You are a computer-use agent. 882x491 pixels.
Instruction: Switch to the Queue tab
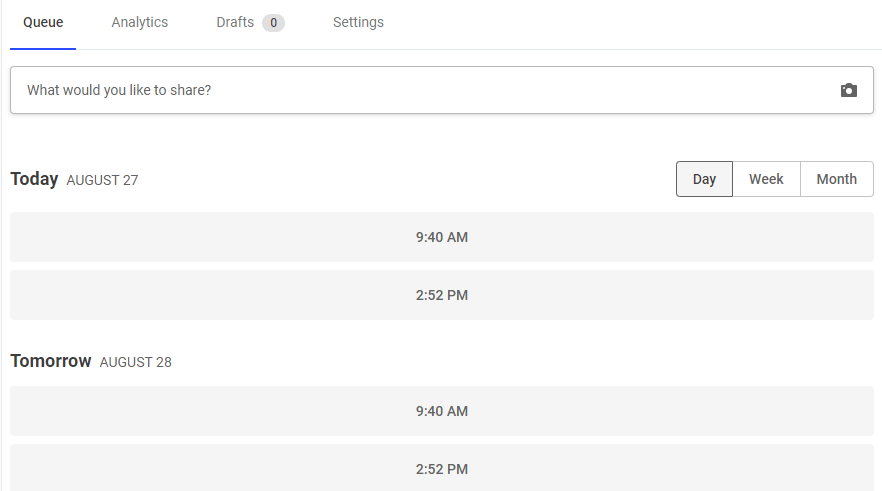[43, 22]
